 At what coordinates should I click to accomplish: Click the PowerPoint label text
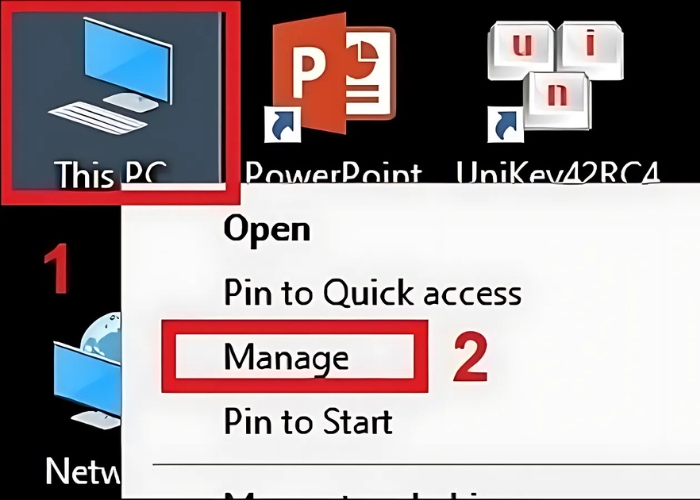[333, 172]
